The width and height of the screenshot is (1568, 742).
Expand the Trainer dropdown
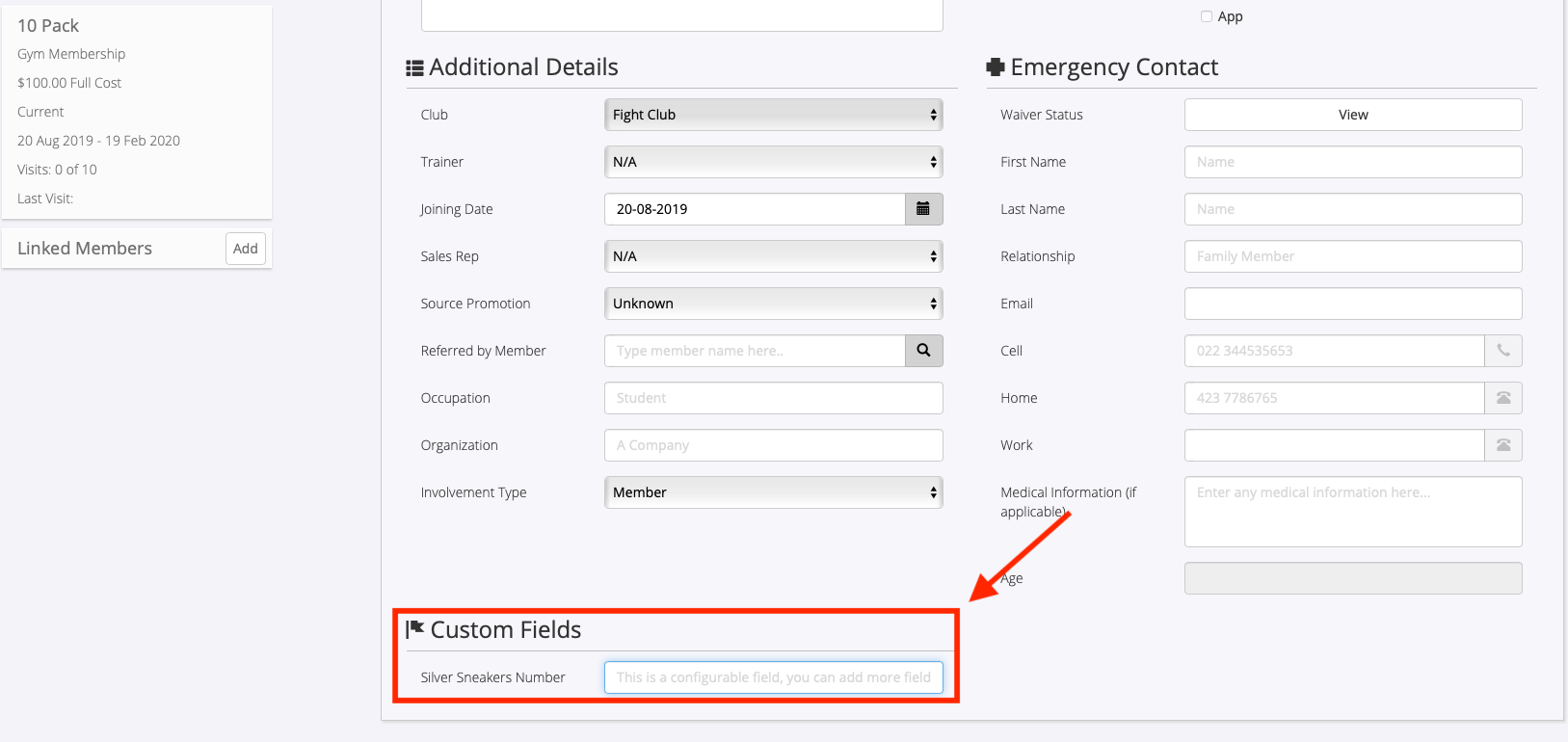click(773, 162)
